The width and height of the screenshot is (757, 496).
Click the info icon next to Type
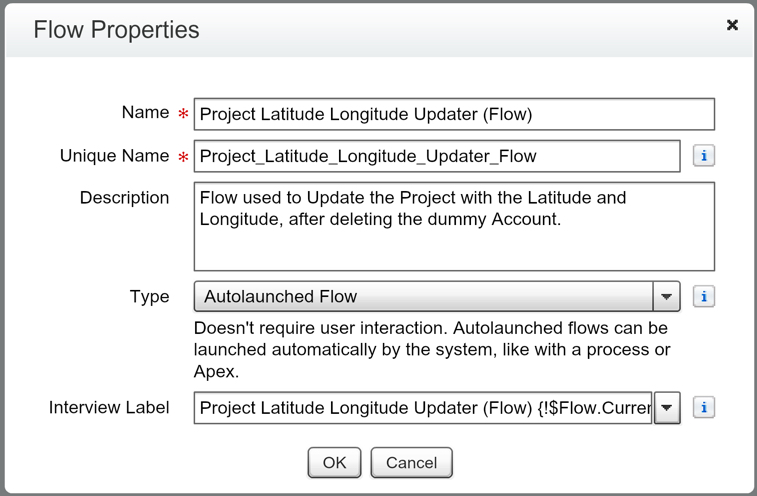click(704, 297)
